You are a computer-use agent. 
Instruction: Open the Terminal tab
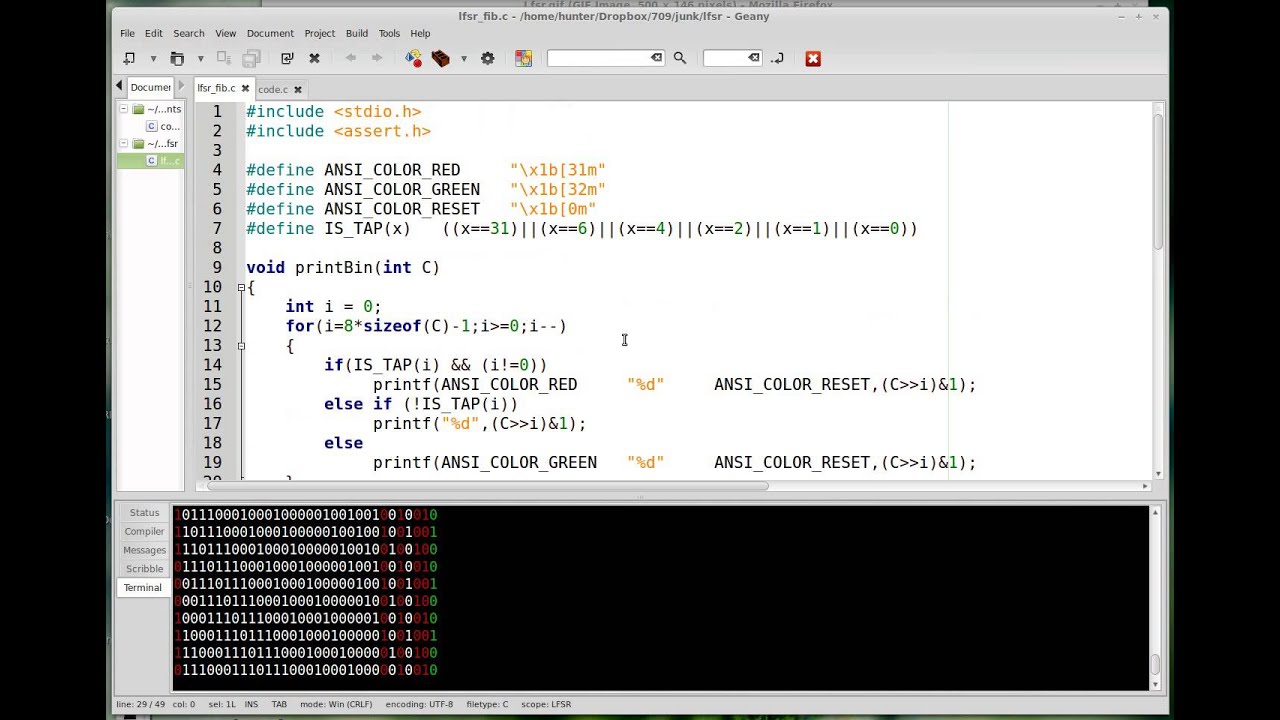pyautogui.click(x=142, y=588)
